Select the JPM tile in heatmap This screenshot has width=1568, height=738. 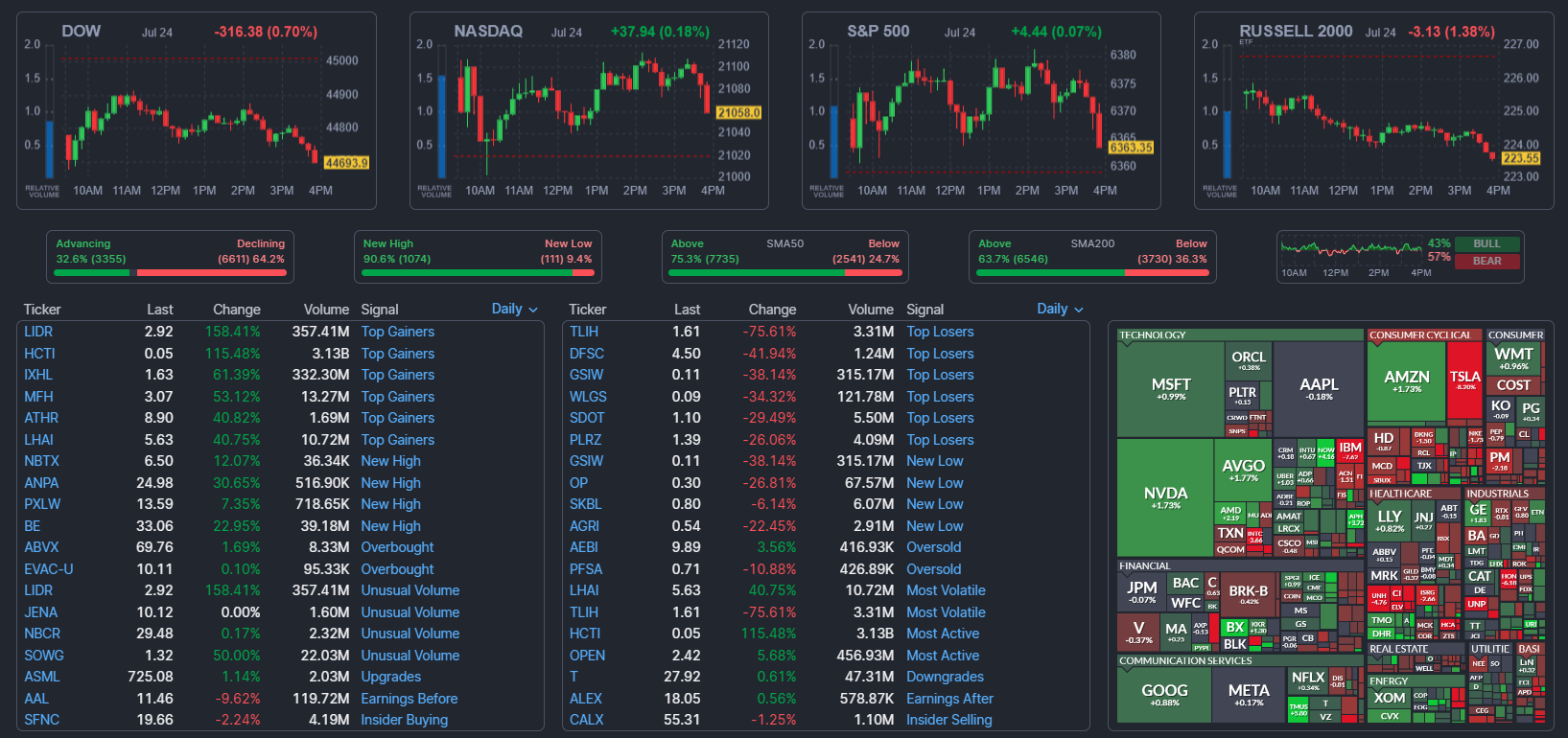[x=1141, y=591]
